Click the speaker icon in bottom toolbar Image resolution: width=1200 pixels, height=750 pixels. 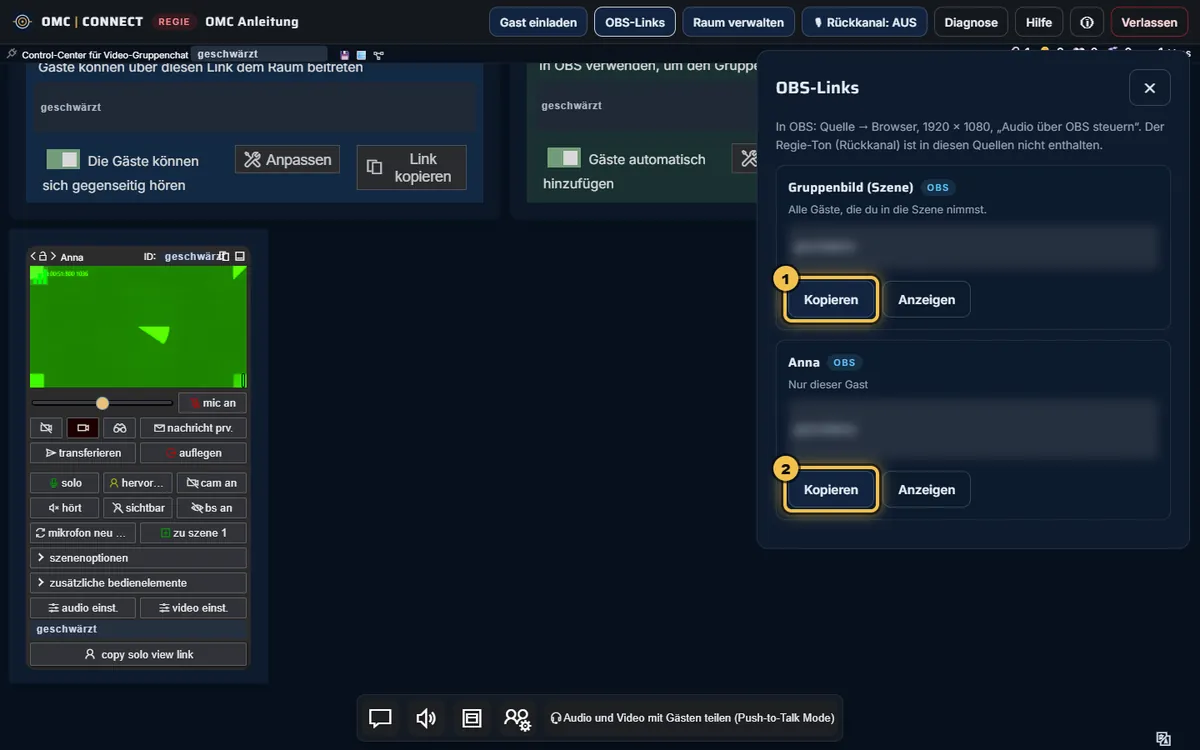click(426, 718)
